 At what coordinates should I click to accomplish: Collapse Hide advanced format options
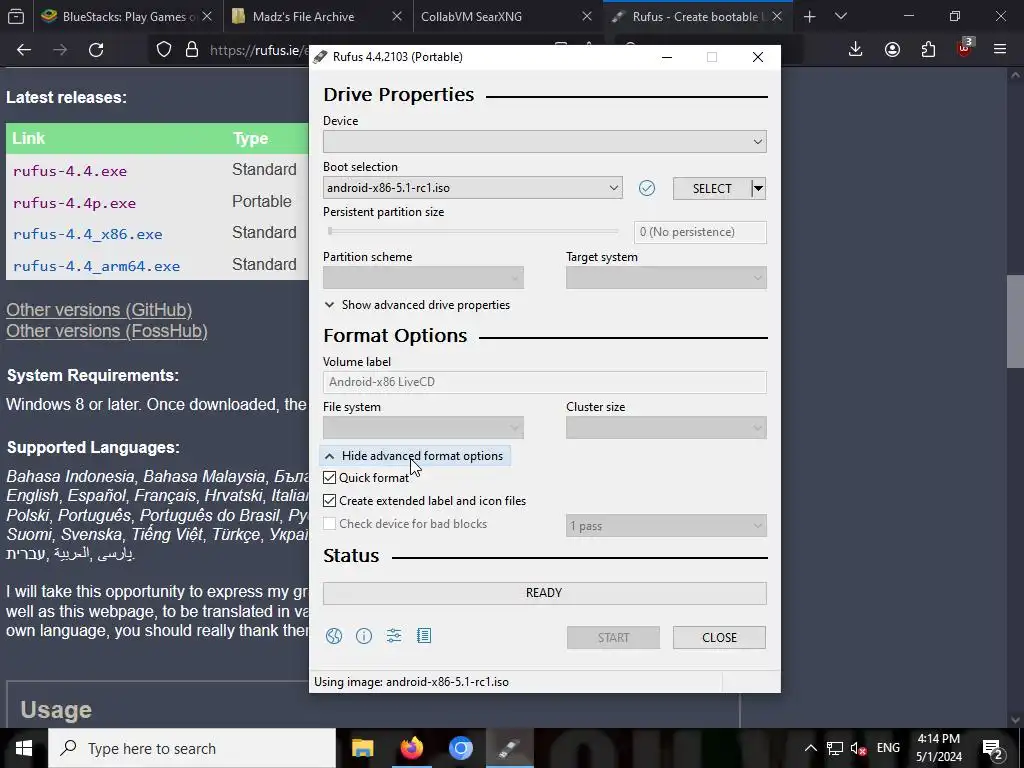[x=415, y=456]
